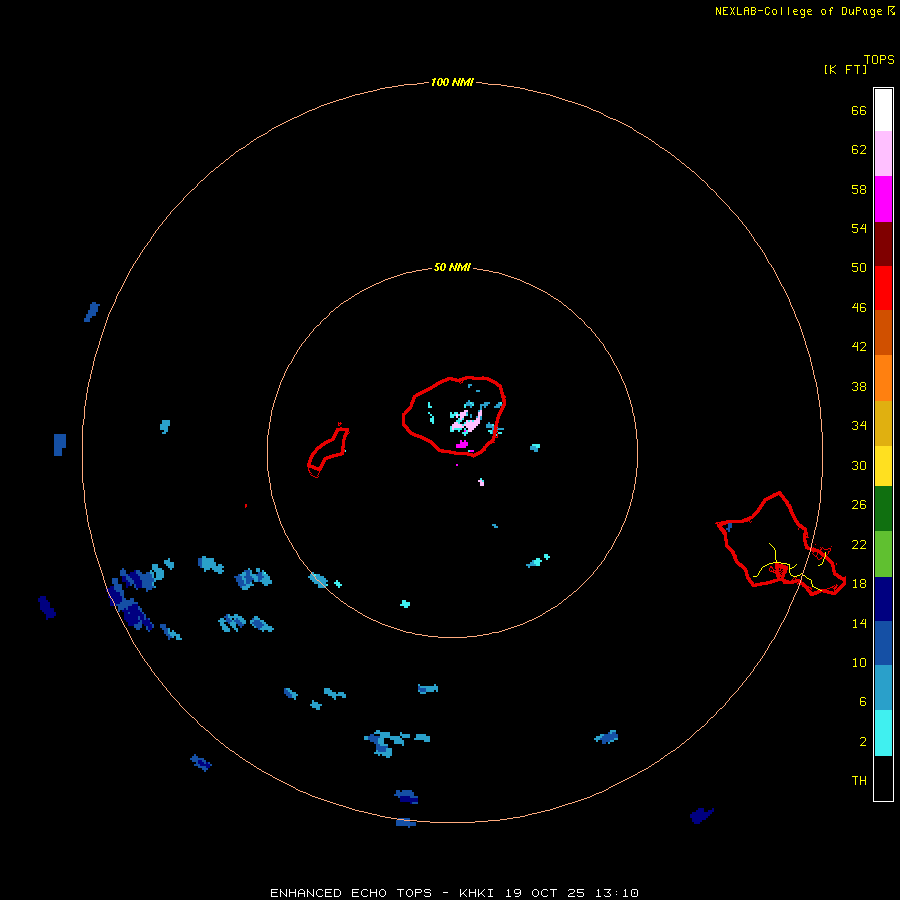Click the 22 legend value
Image resolution: width=900 pixels, height=900 pixels.
coord(859,544)
